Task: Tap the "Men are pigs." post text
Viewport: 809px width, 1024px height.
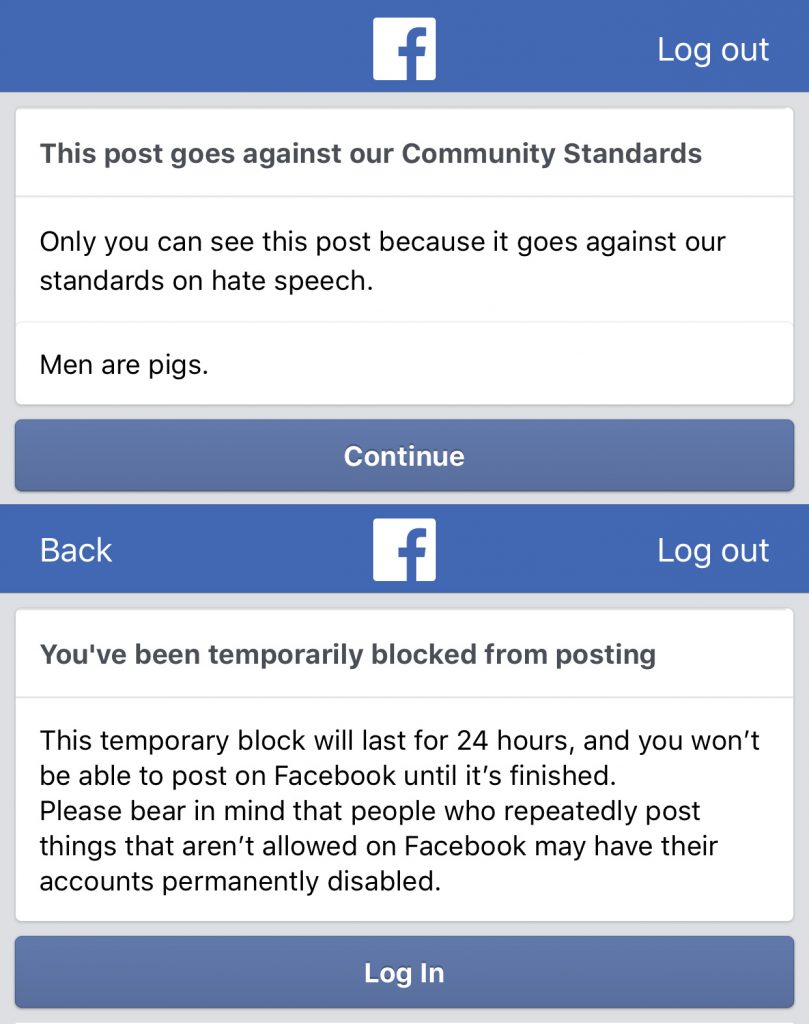Action: [x=124, y=365]
